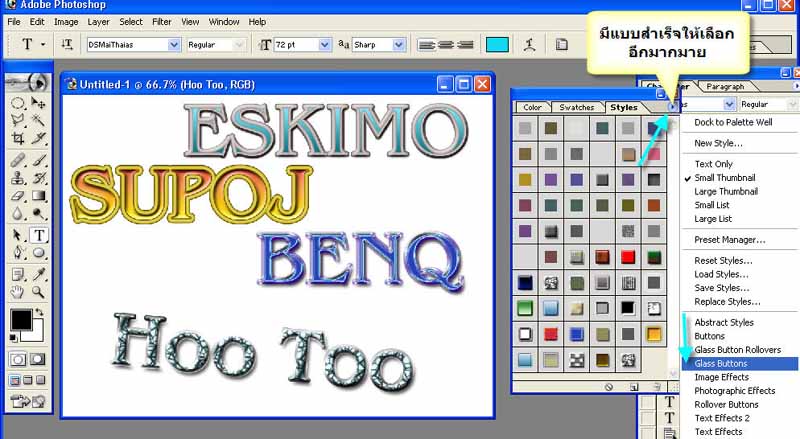Select the Pen tool

18,253
